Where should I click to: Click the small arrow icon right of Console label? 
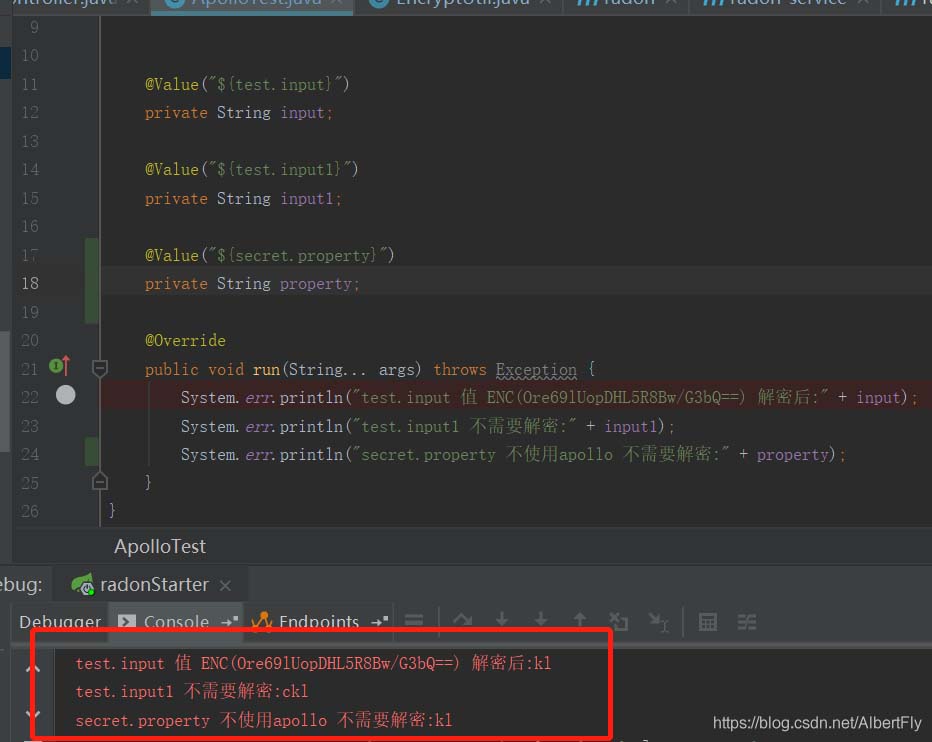pos(229,621)
